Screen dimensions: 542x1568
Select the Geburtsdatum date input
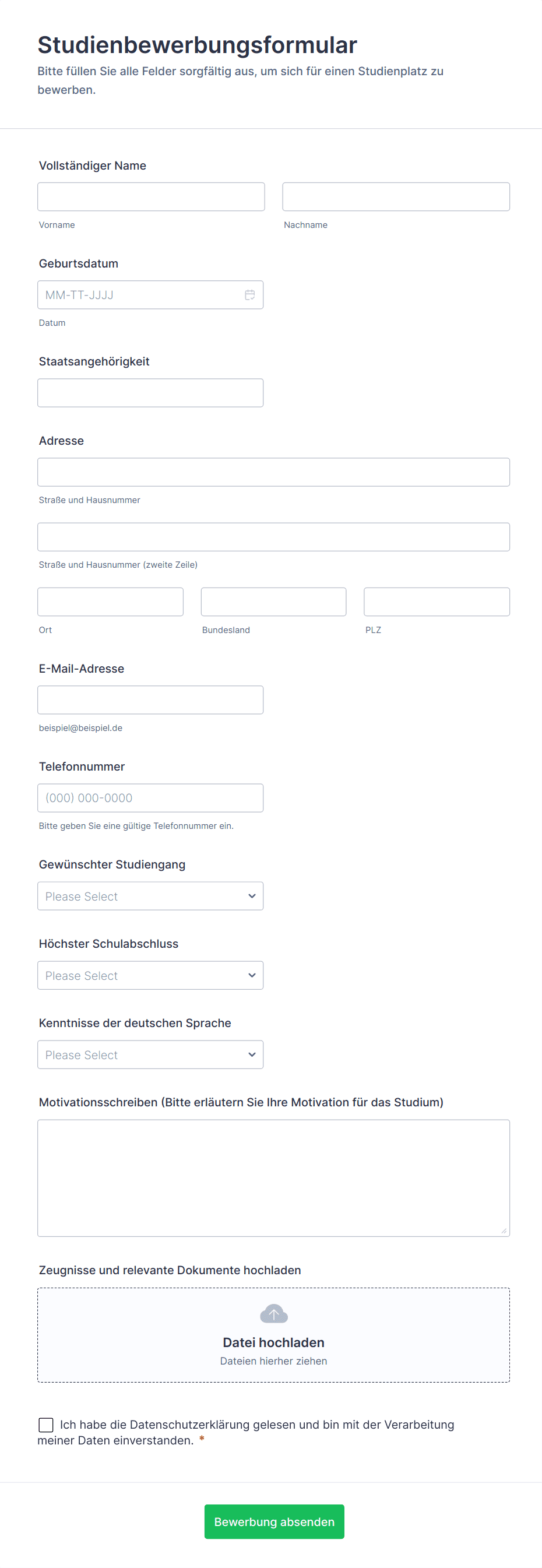pyautogui.click(x=140, y=295)
